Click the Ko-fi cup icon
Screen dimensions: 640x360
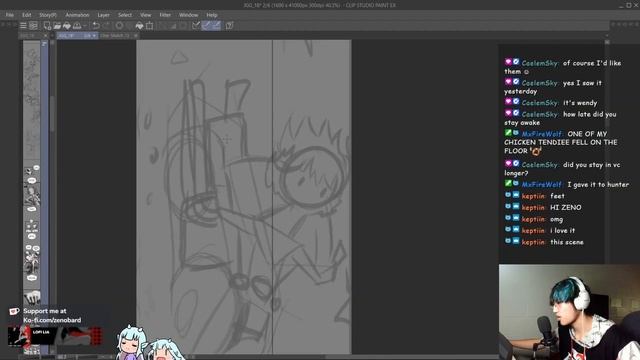pos(14,311)
